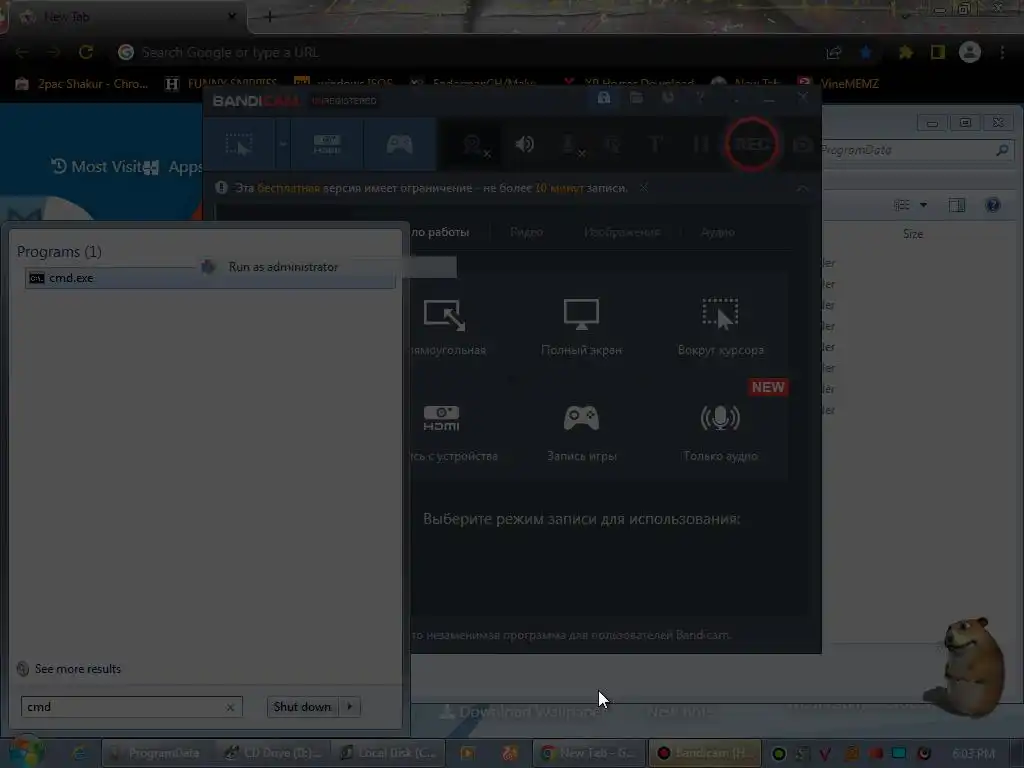1024x768 pixels.
Task: Click the Windows Start orb
Action: pyautogui.click(x=26, y=752)
